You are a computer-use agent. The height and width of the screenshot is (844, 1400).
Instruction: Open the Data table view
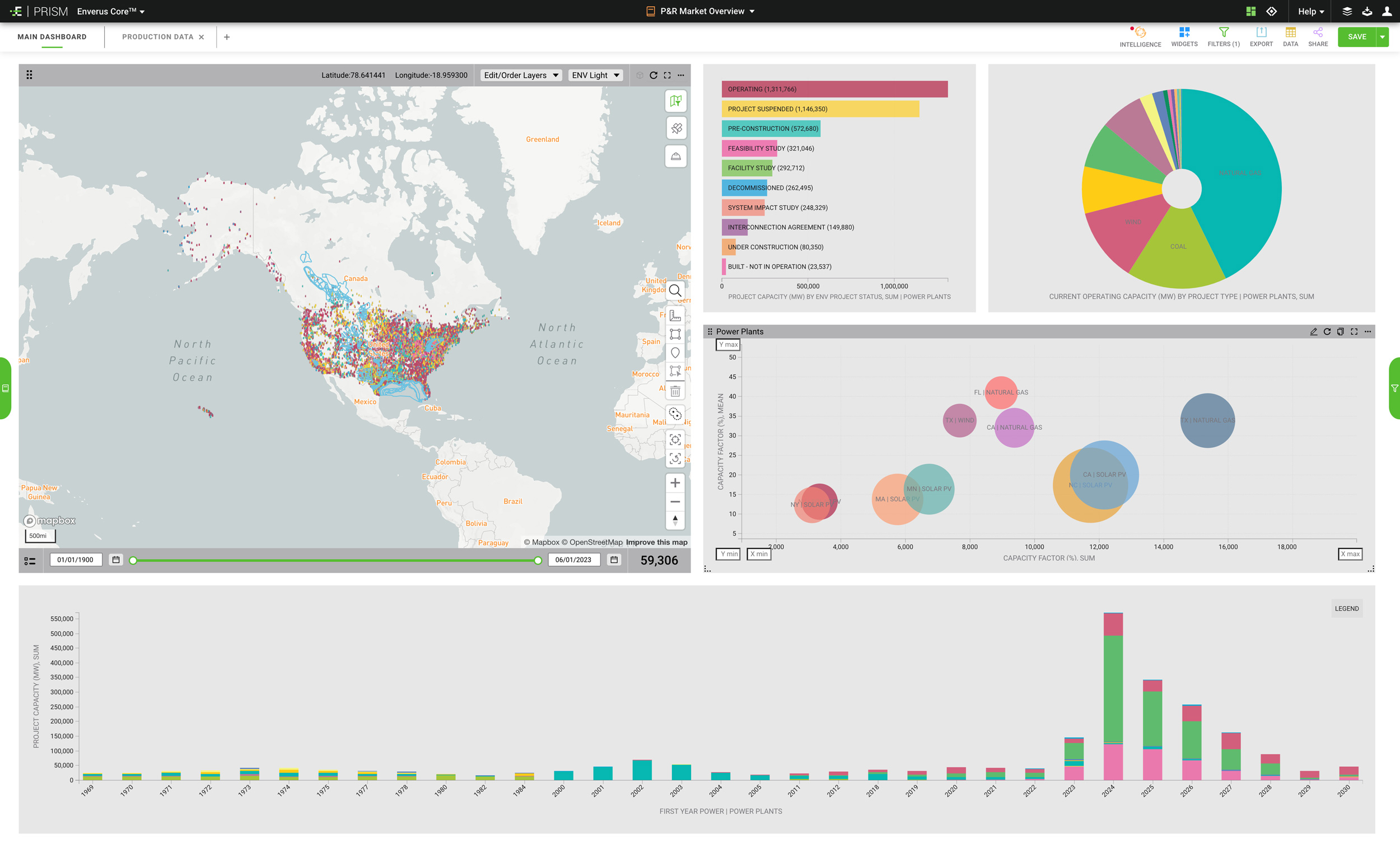1290,37
